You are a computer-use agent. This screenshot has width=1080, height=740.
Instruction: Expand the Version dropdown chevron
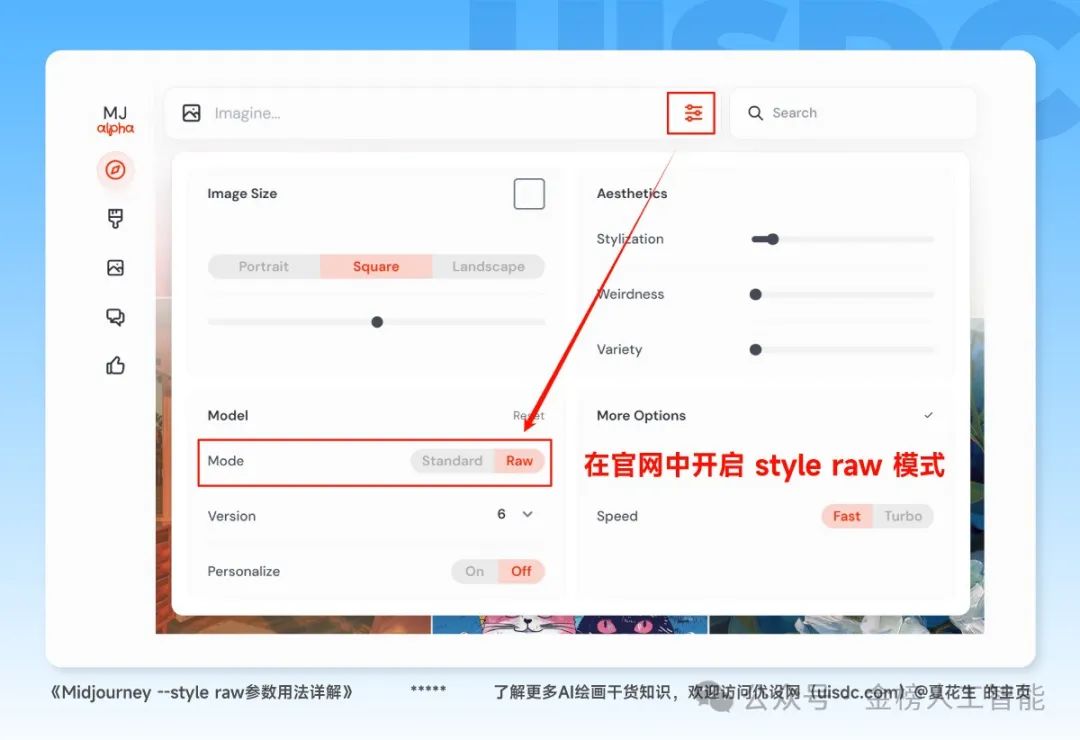click(528, 514)
